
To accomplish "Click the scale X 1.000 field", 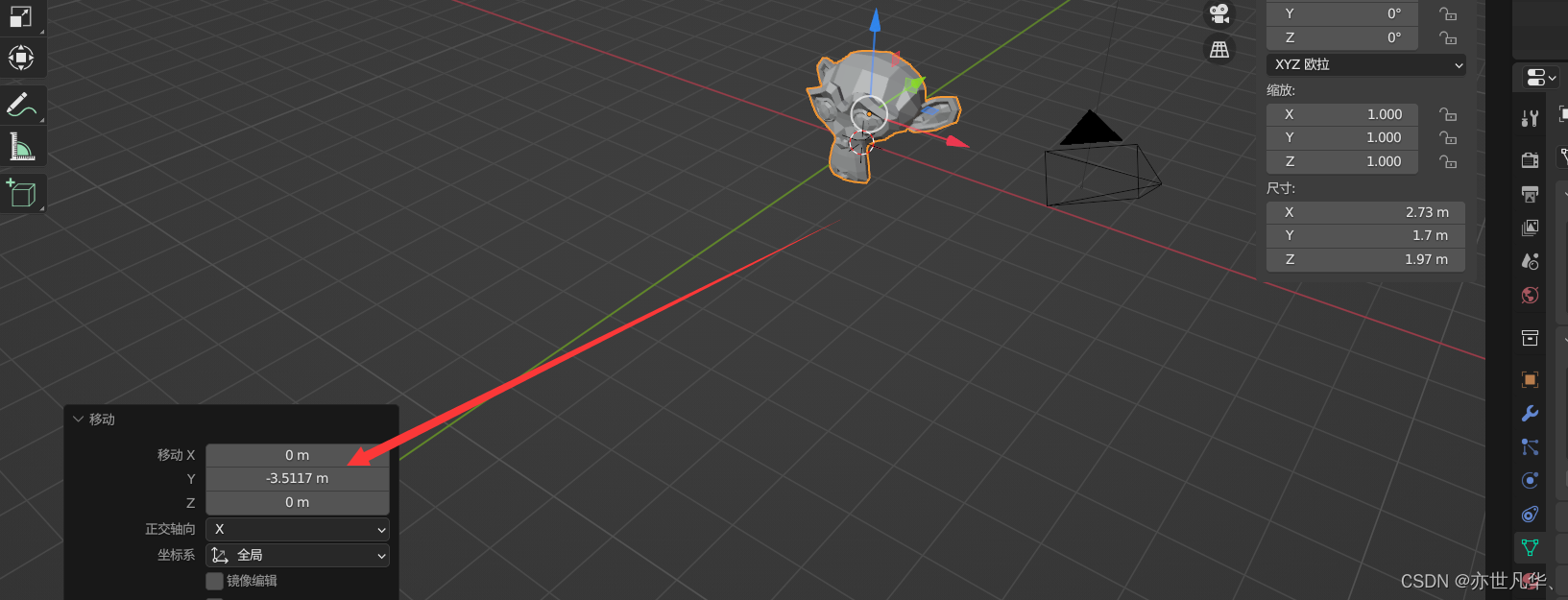I will pyautogui.click(x=1342, y=114).
